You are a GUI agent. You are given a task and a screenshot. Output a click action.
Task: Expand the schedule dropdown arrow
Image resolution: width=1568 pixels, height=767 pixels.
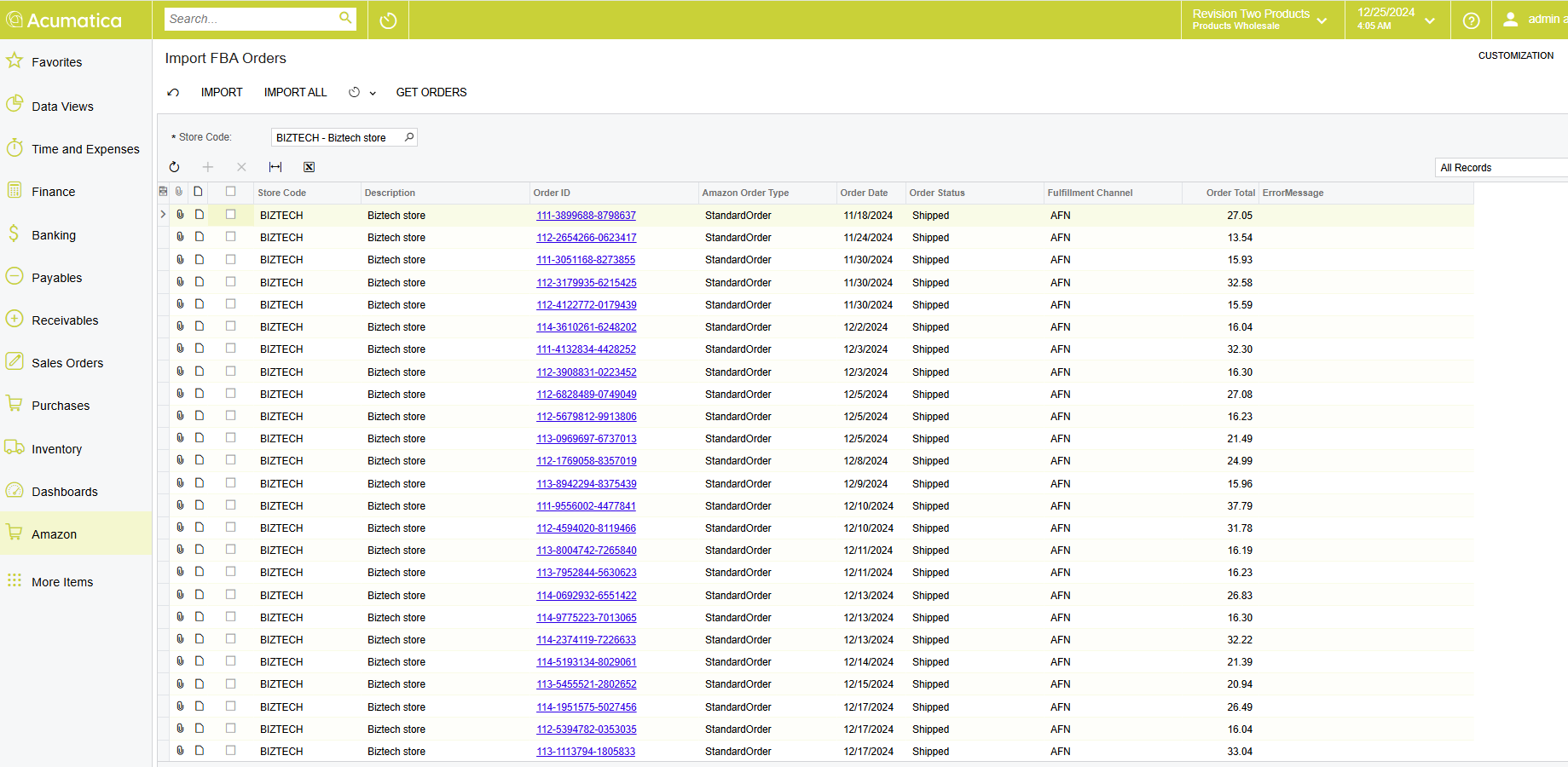point(373,93)
